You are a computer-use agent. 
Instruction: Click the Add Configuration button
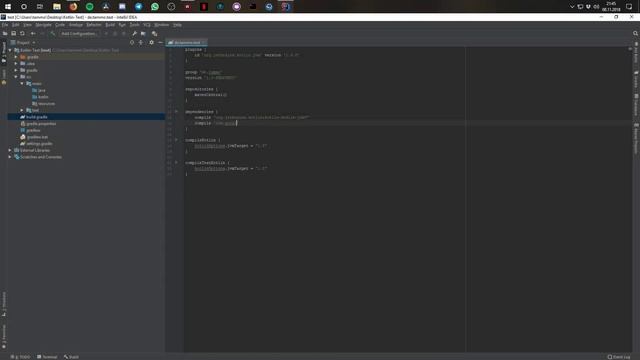tap(79, 33)
